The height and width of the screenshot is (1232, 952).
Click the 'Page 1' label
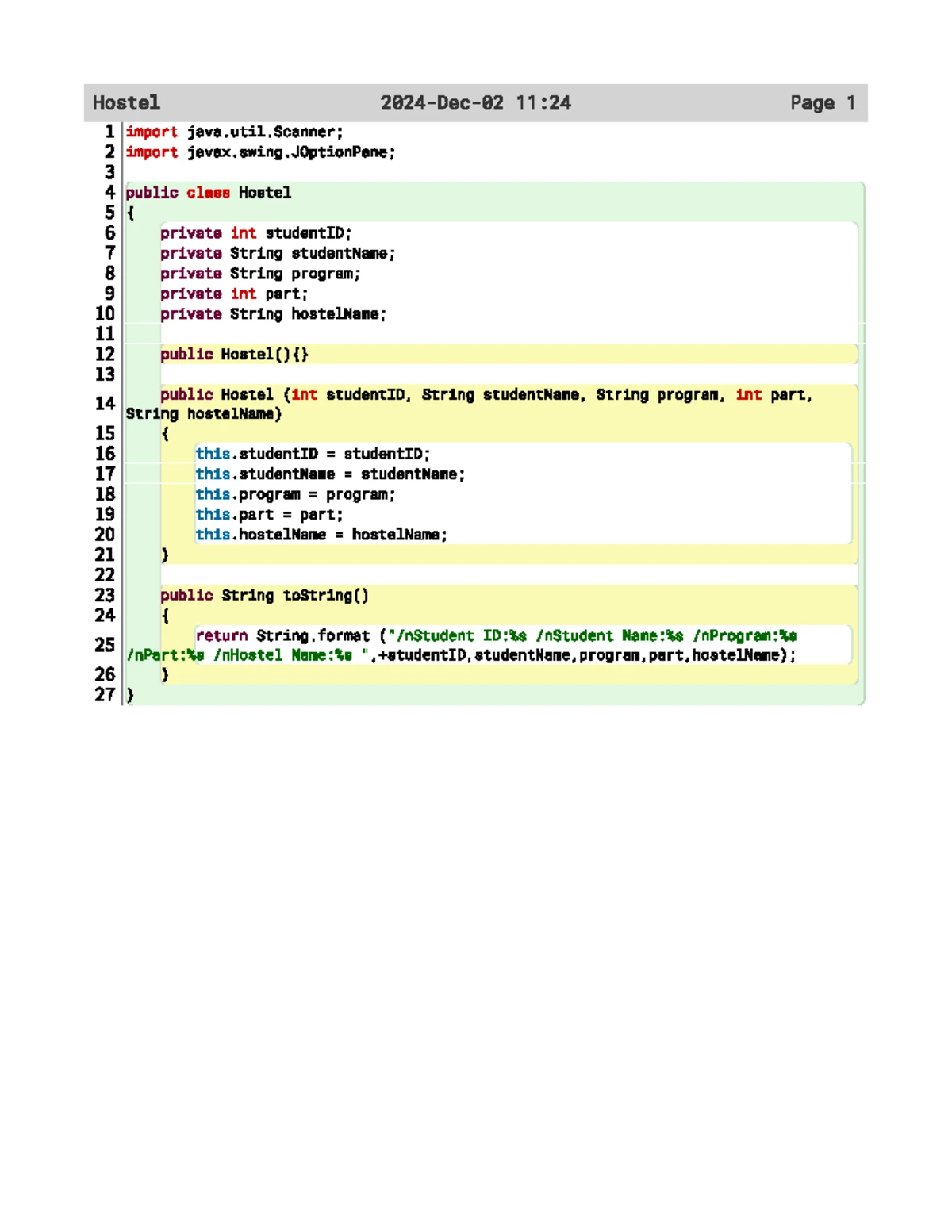(823, 103)
